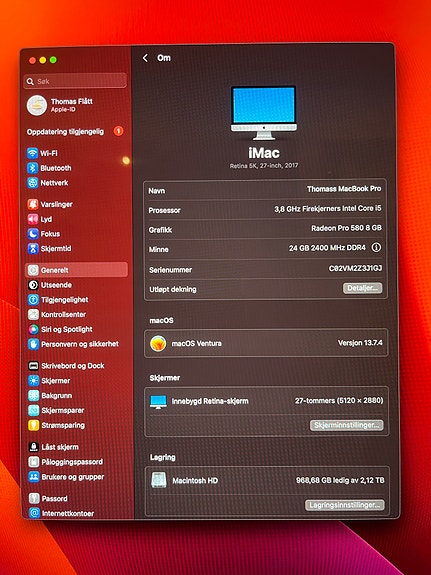
Task: Open Brukere og grupper icon
Action: tap(34, 477)
